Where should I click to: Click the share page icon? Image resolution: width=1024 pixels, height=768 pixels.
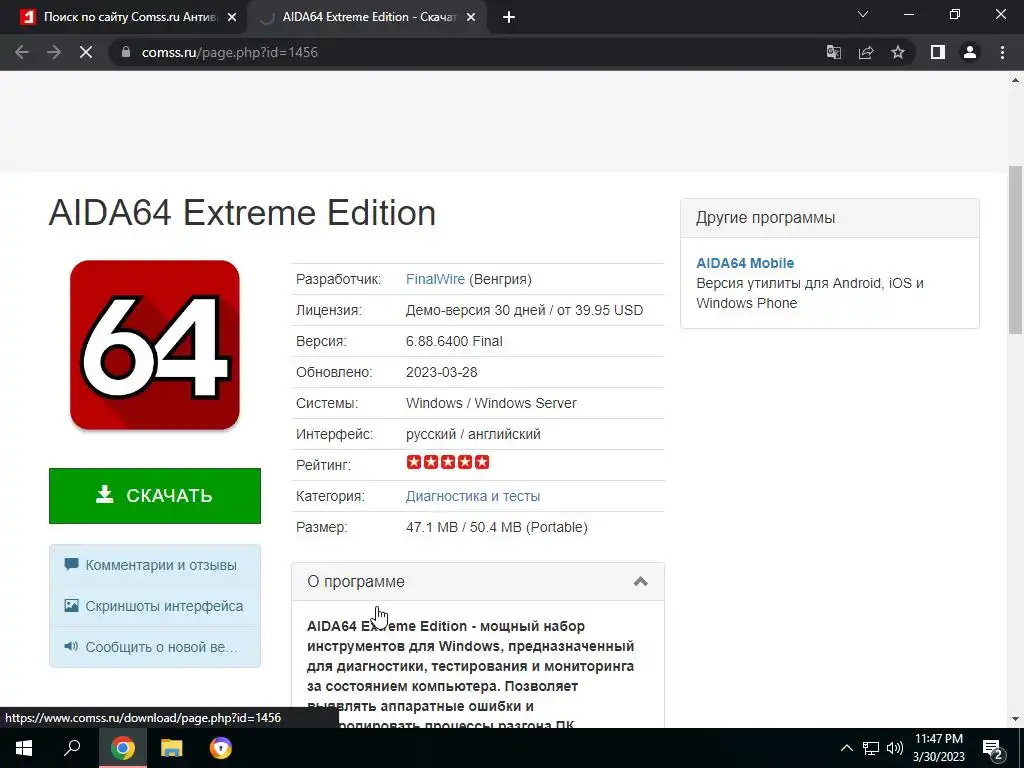pos(866,52)
